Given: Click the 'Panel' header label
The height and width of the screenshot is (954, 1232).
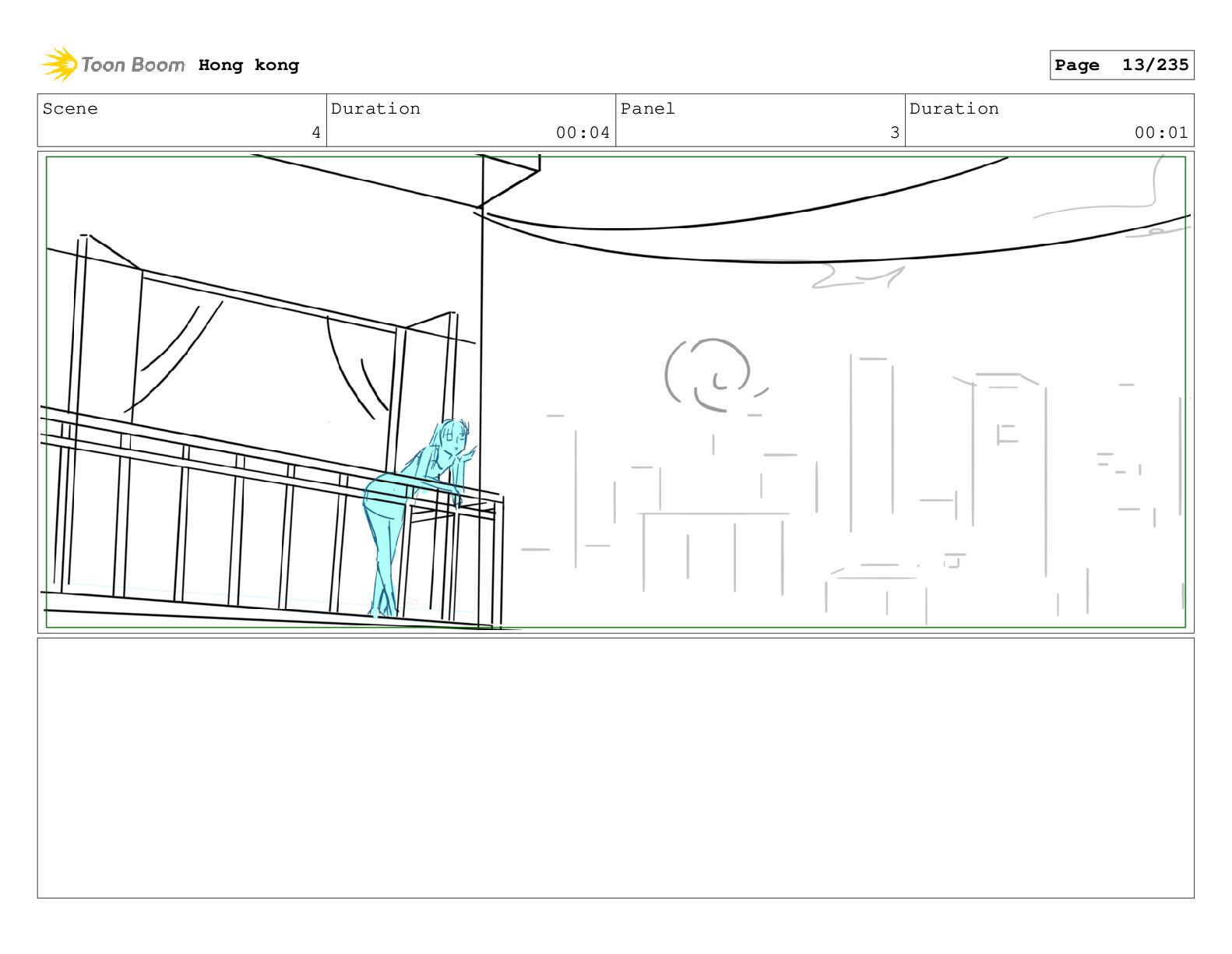Looking at the screenshot, I should pyautogui.click(x=647, y=109).
